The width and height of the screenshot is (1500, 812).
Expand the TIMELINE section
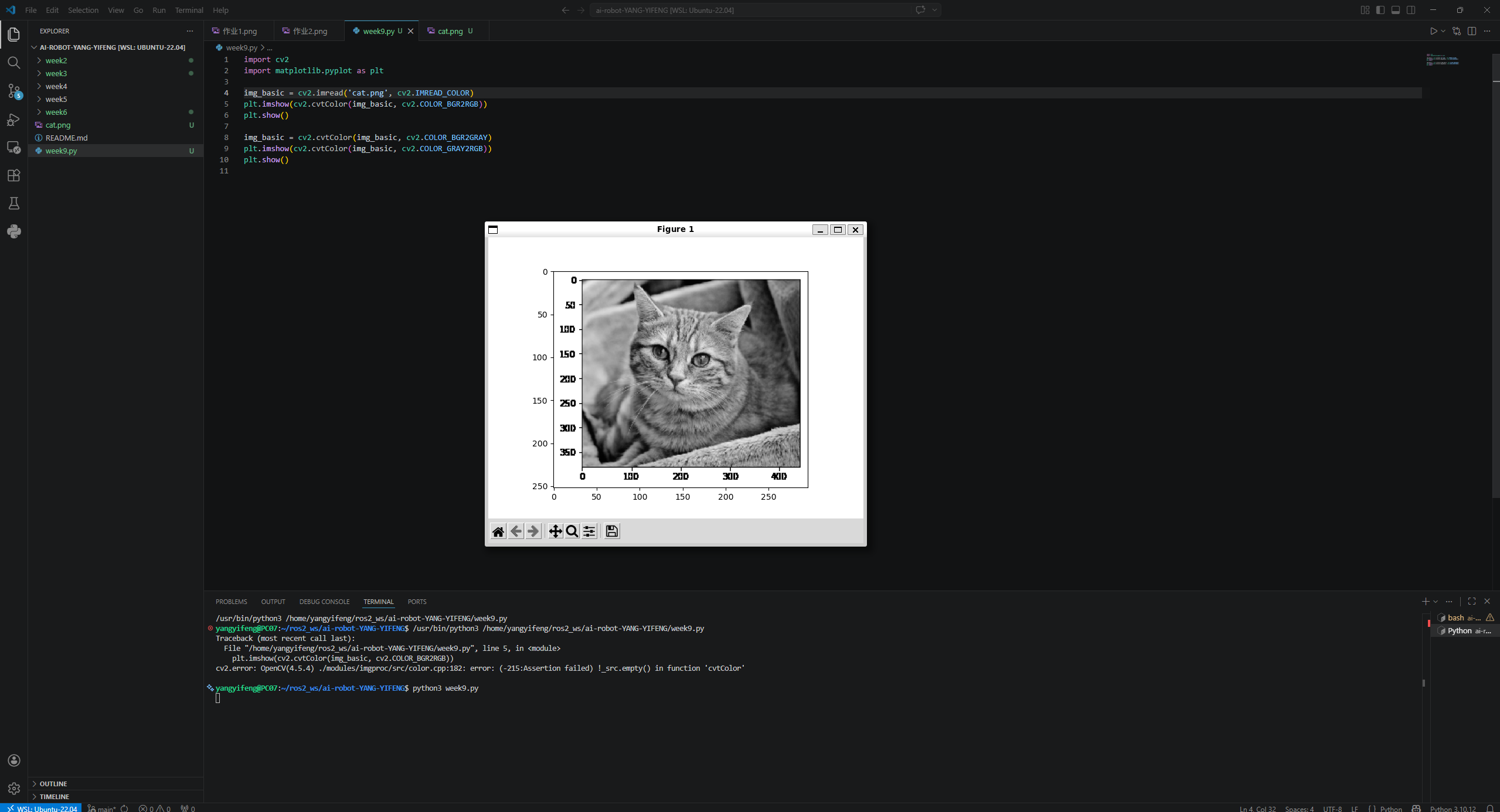115,797
